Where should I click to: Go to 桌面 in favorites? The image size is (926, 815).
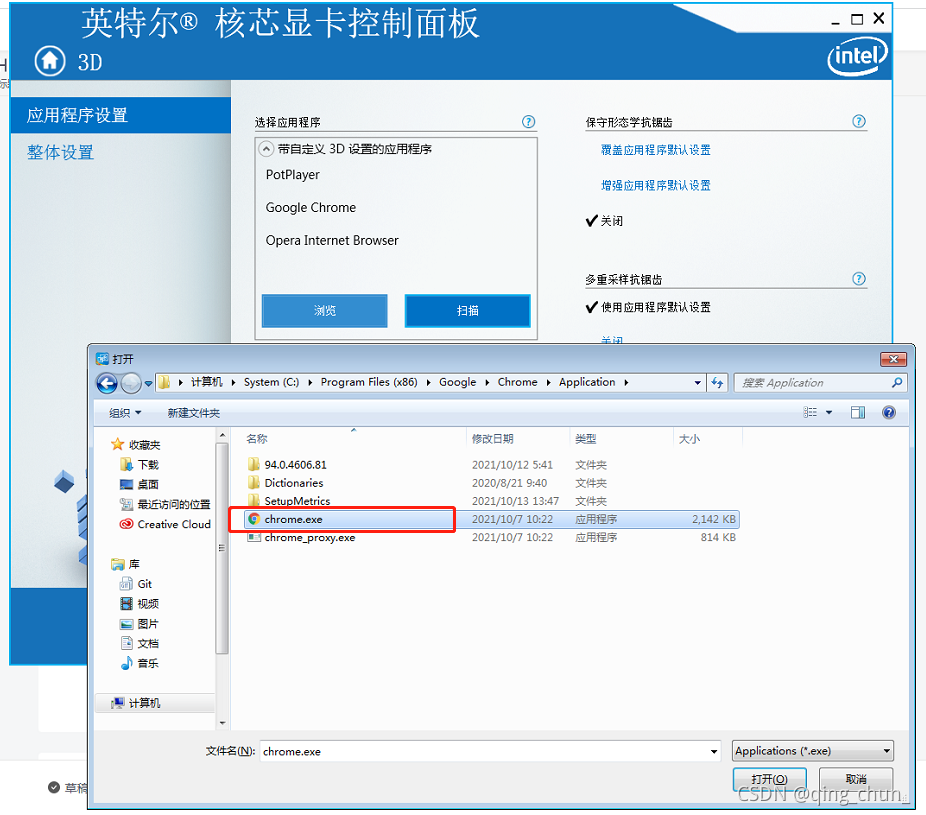(139, 484)
